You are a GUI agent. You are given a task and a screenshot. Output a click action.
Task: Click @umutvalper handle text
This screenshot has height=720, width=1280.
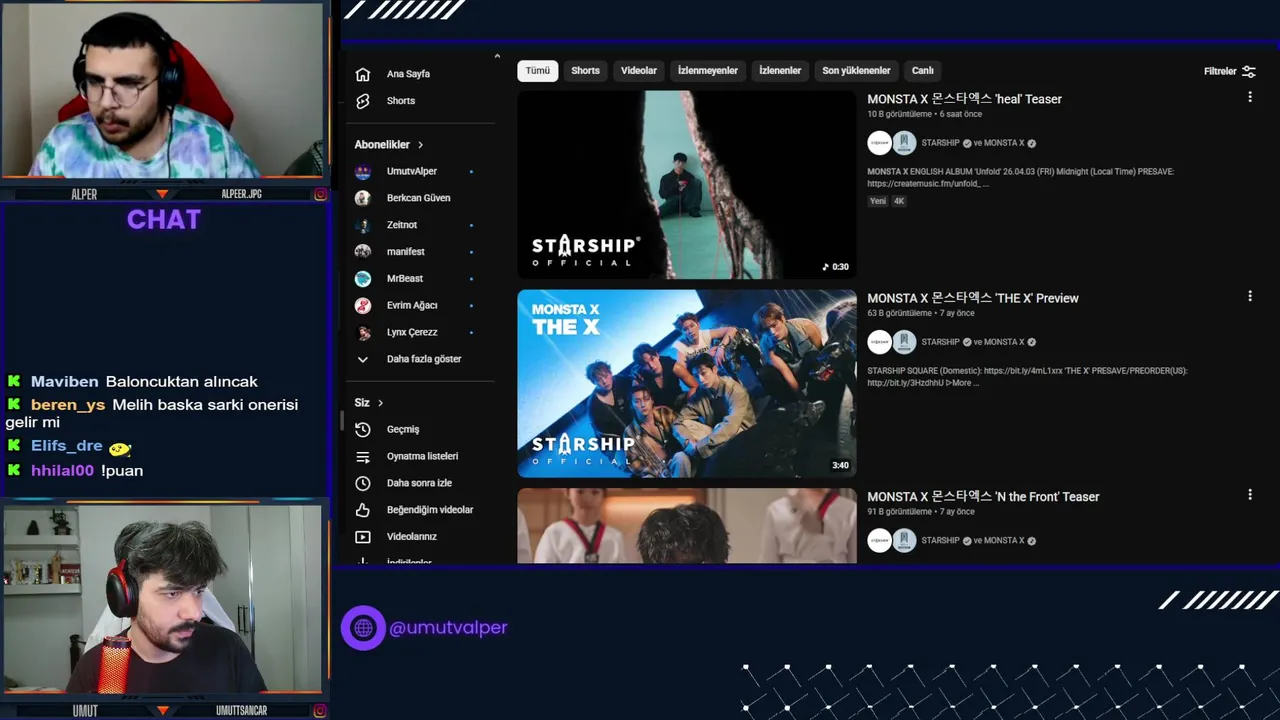tap(448, 628)
